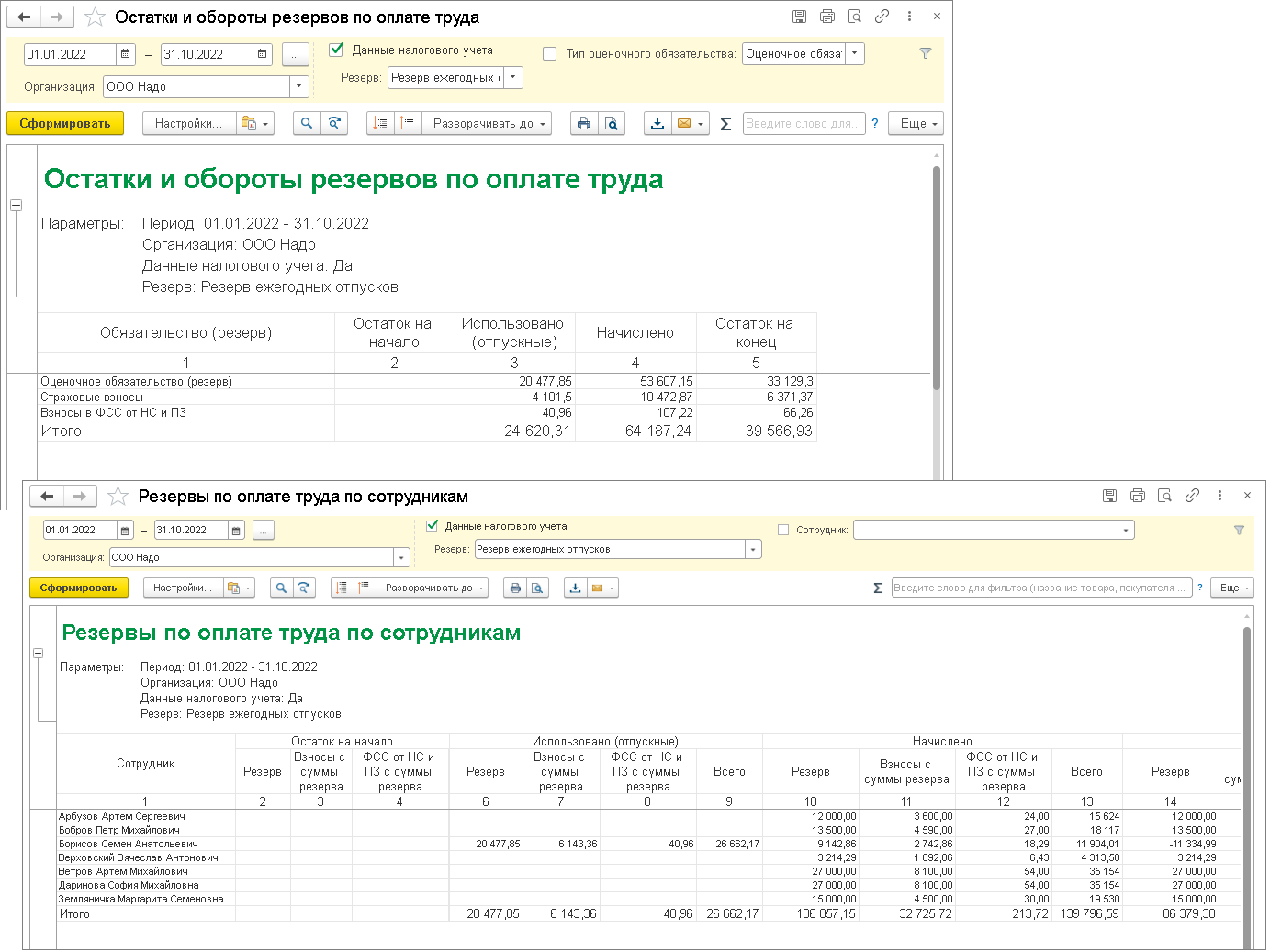Open 'Оценочное обяза' type dropdown arrow
Image resolution: width=1270 pixels, height=952 pixels.
pos(855,53)
